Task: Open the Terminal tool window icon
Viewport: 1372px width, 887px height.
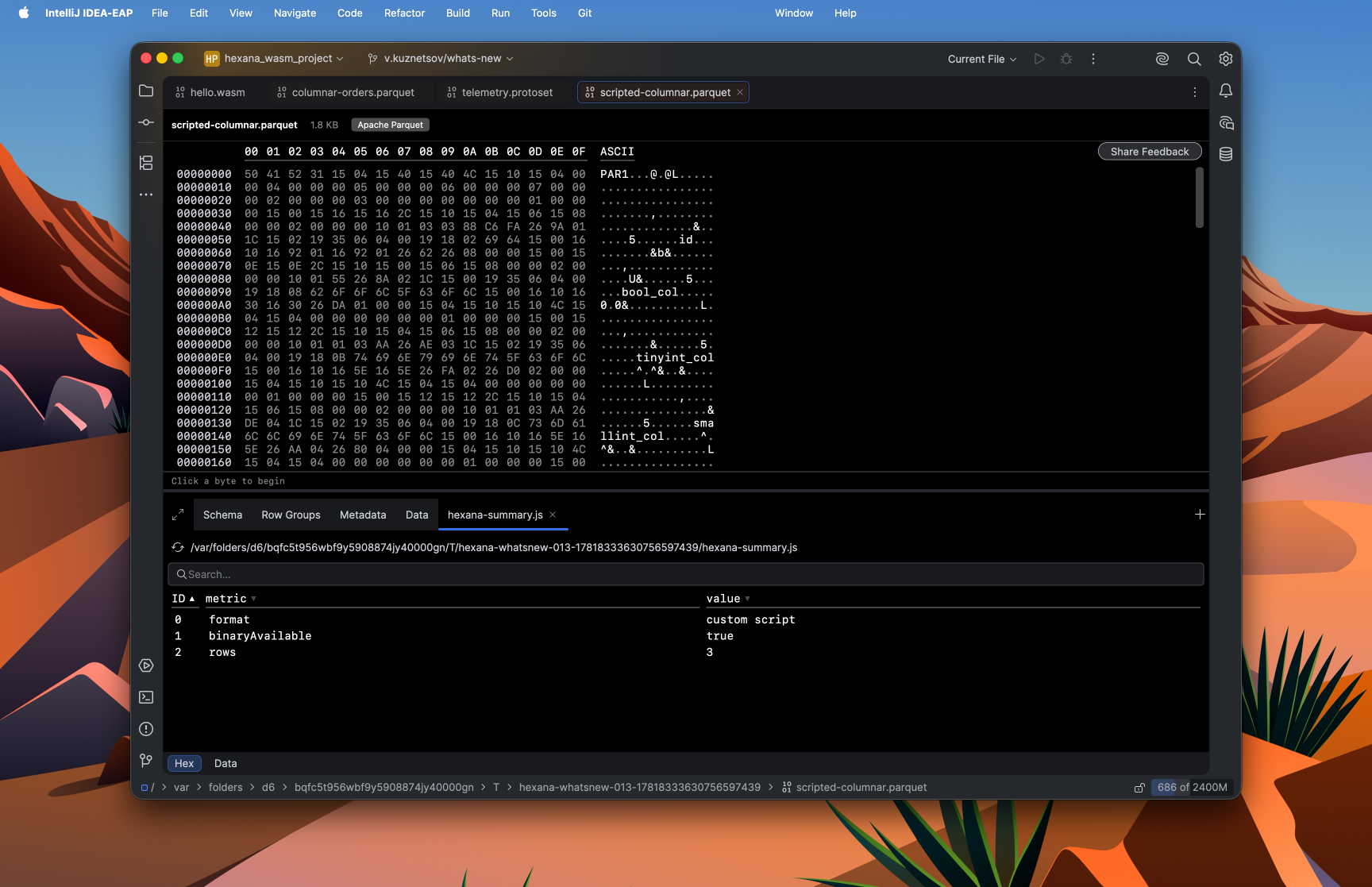Action: 146,697
